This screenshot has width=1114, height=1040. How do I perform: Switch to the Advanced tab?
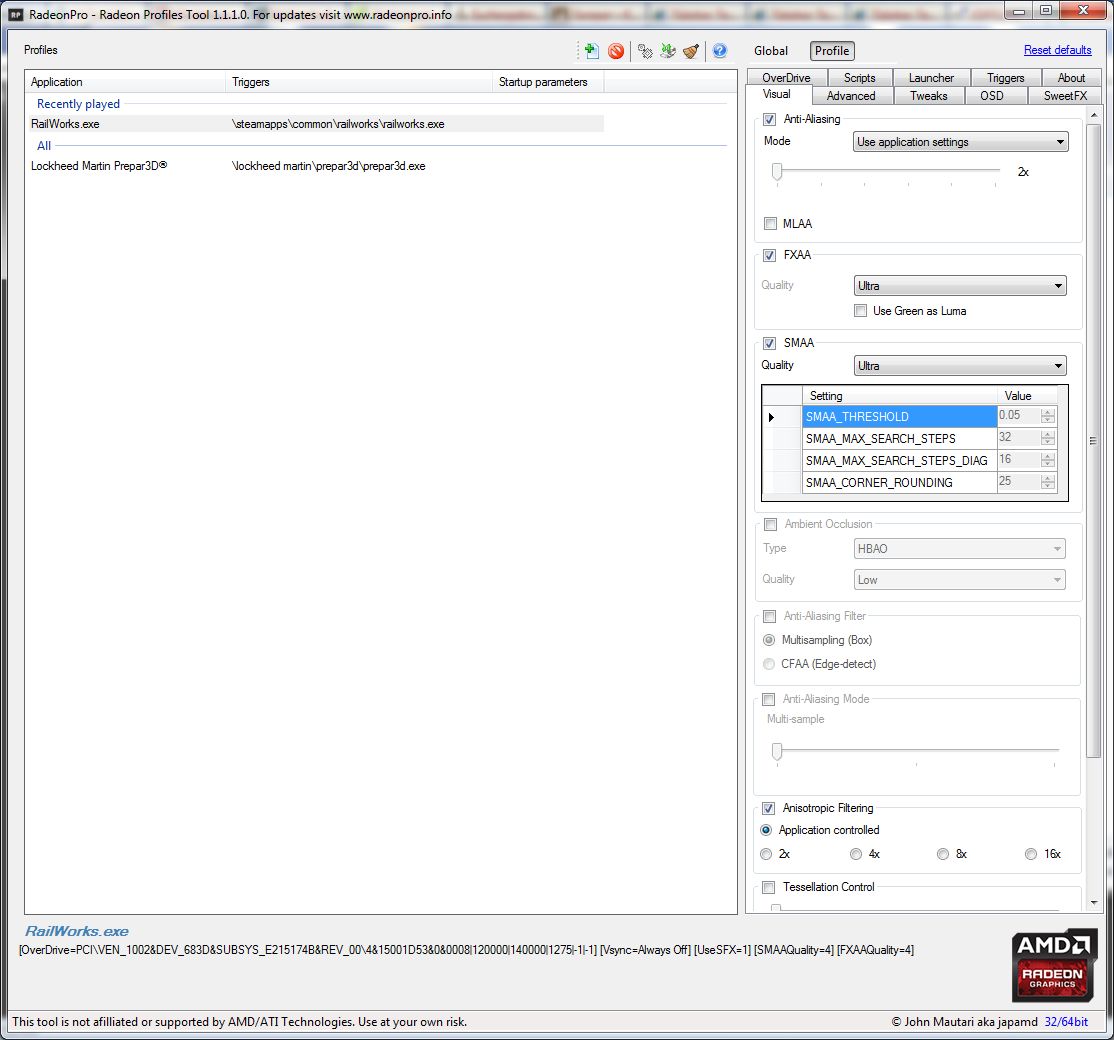point(851,96)
